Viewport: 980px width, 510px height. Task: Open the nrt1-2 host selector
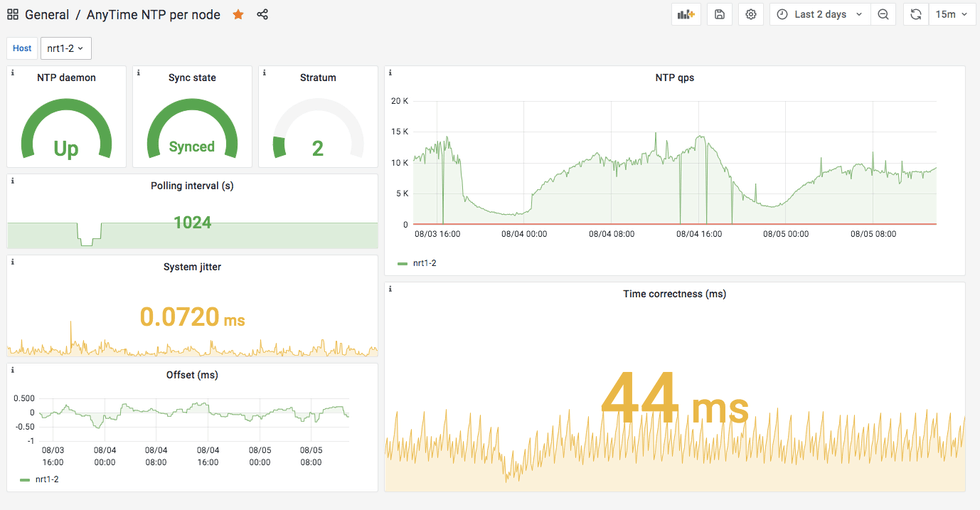[x=66, y=48]
